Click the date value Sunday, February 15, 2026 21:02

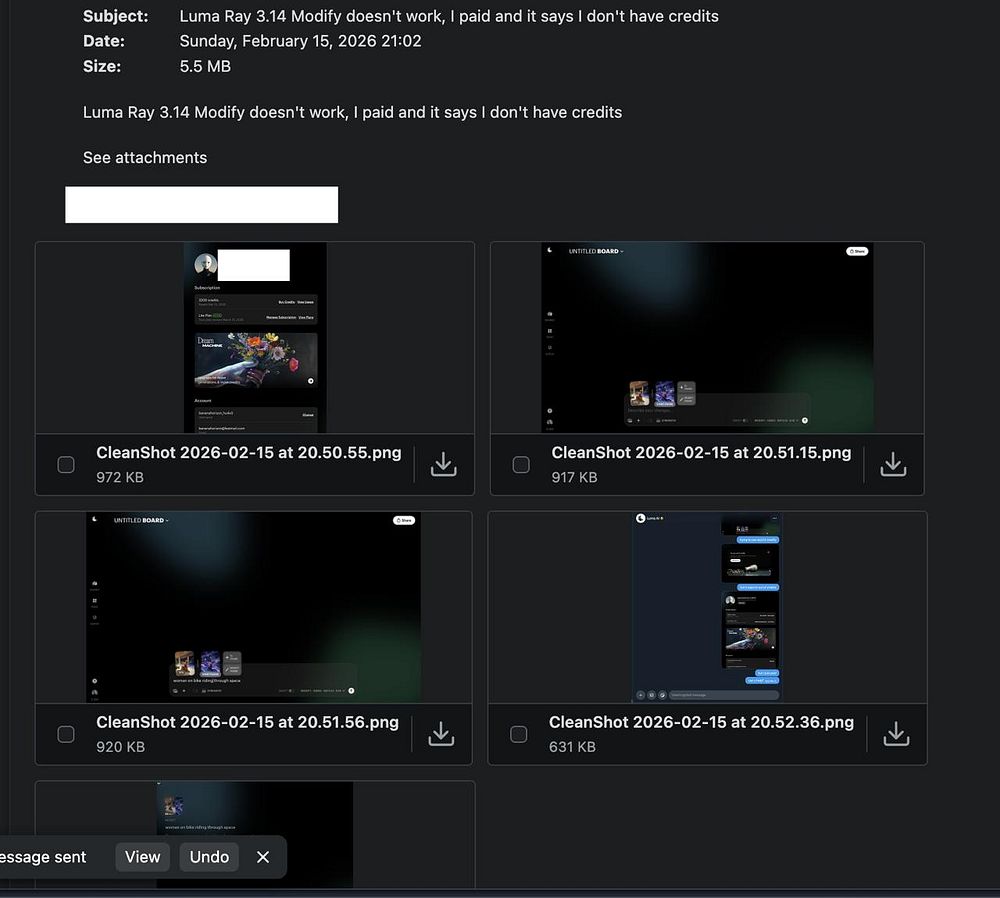point(300,41)
